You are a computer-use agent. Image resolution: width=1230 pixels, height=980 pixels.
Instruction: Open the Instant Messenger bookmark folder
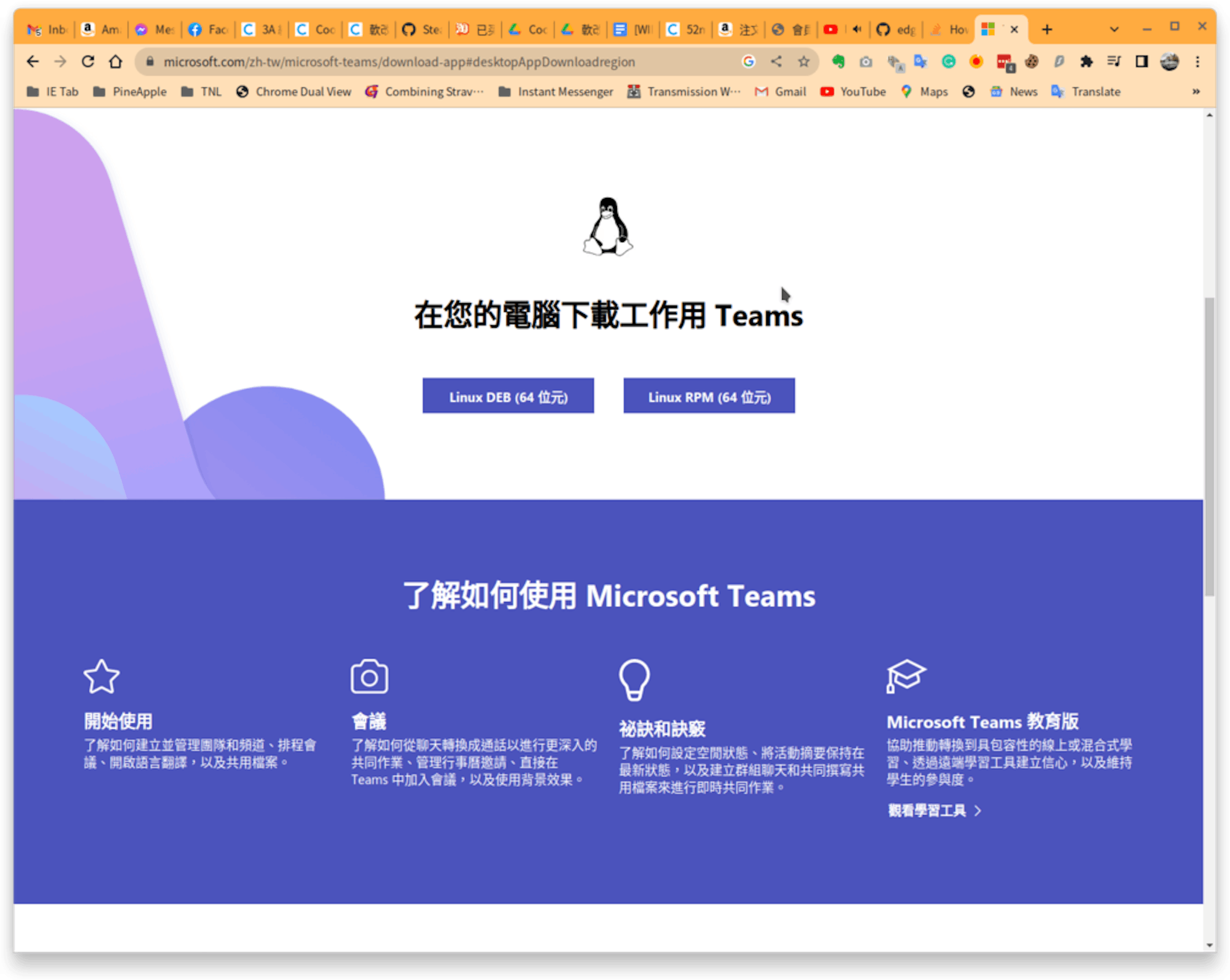pos(556,92)
